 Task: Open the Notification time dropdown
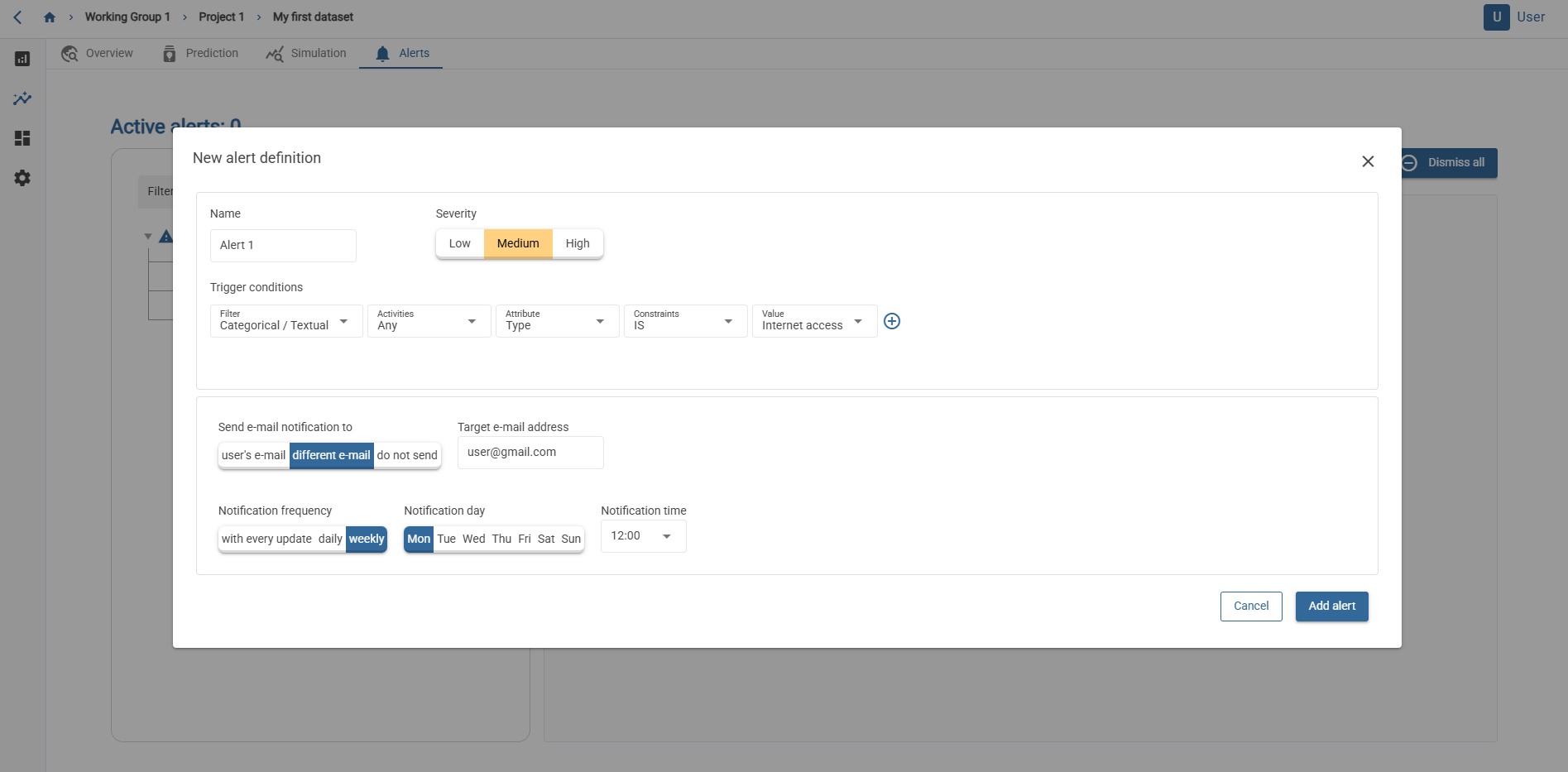643,536
